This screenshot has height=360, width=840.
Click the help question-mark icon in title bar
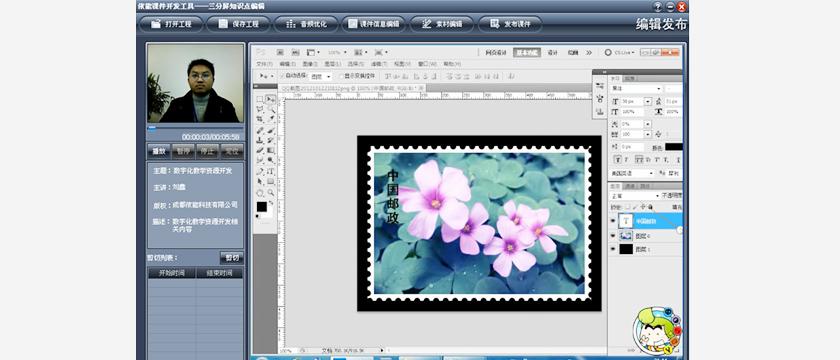point(658,6)
